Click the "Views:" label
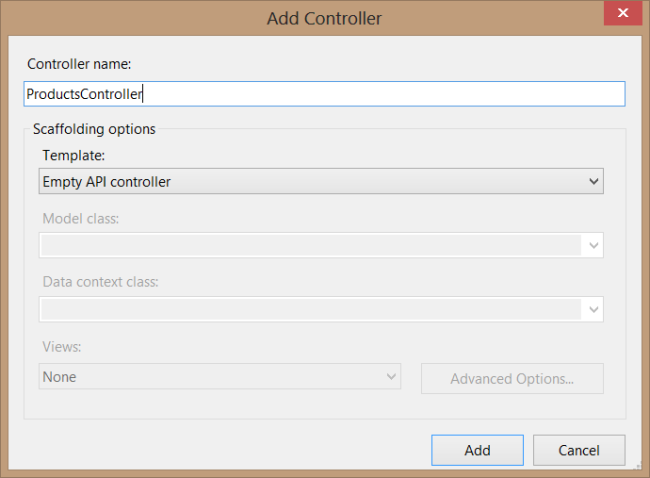The image size is (650, 478). [x=61, y=346]
